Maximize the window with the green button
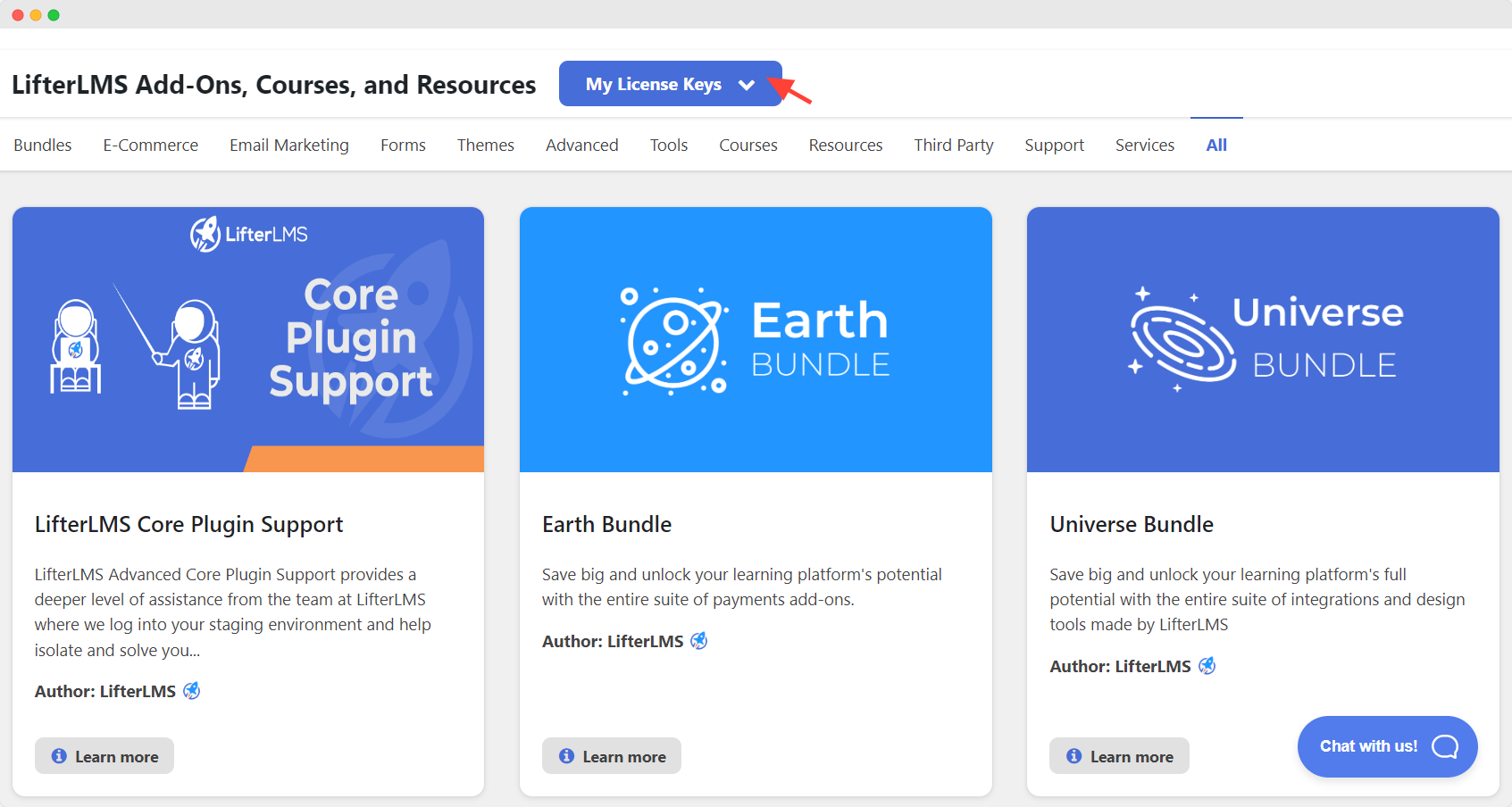The width and height of the screenshot is (1512, 807). [x=54, y=15]
